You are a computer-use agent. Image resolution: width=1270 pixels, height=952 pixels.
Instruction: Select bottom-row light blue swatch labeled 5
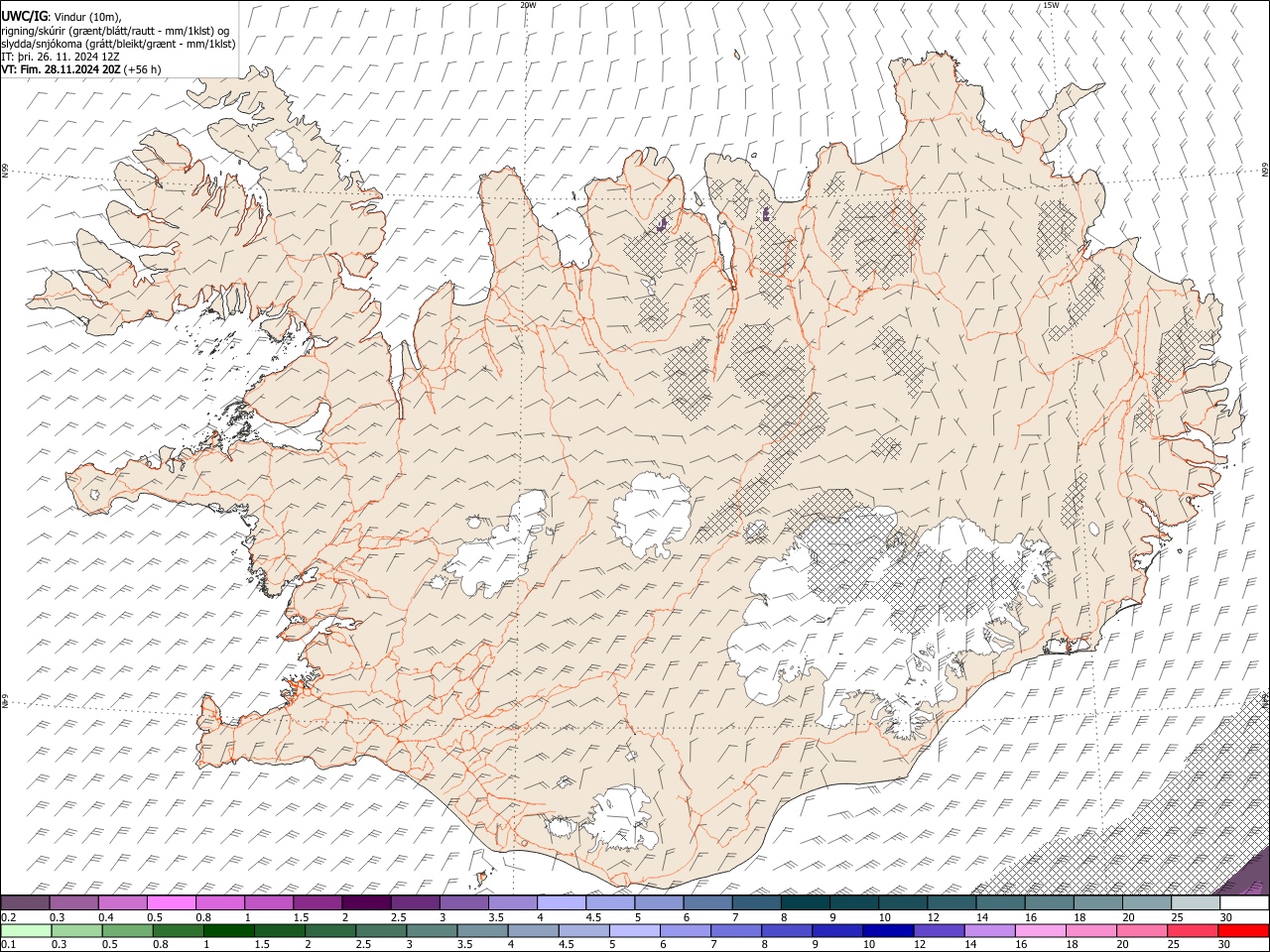[x=634, y=930]
